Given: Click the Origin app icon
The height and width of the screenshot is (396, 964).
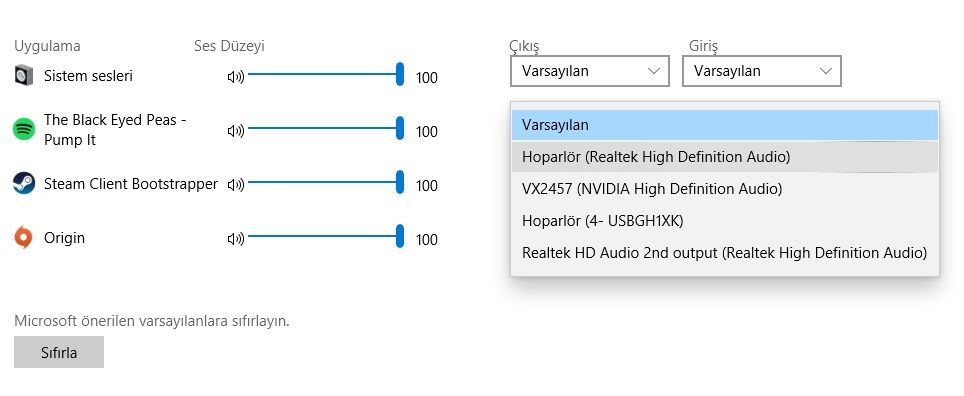Looking at the screenshot, I should 23,237.
